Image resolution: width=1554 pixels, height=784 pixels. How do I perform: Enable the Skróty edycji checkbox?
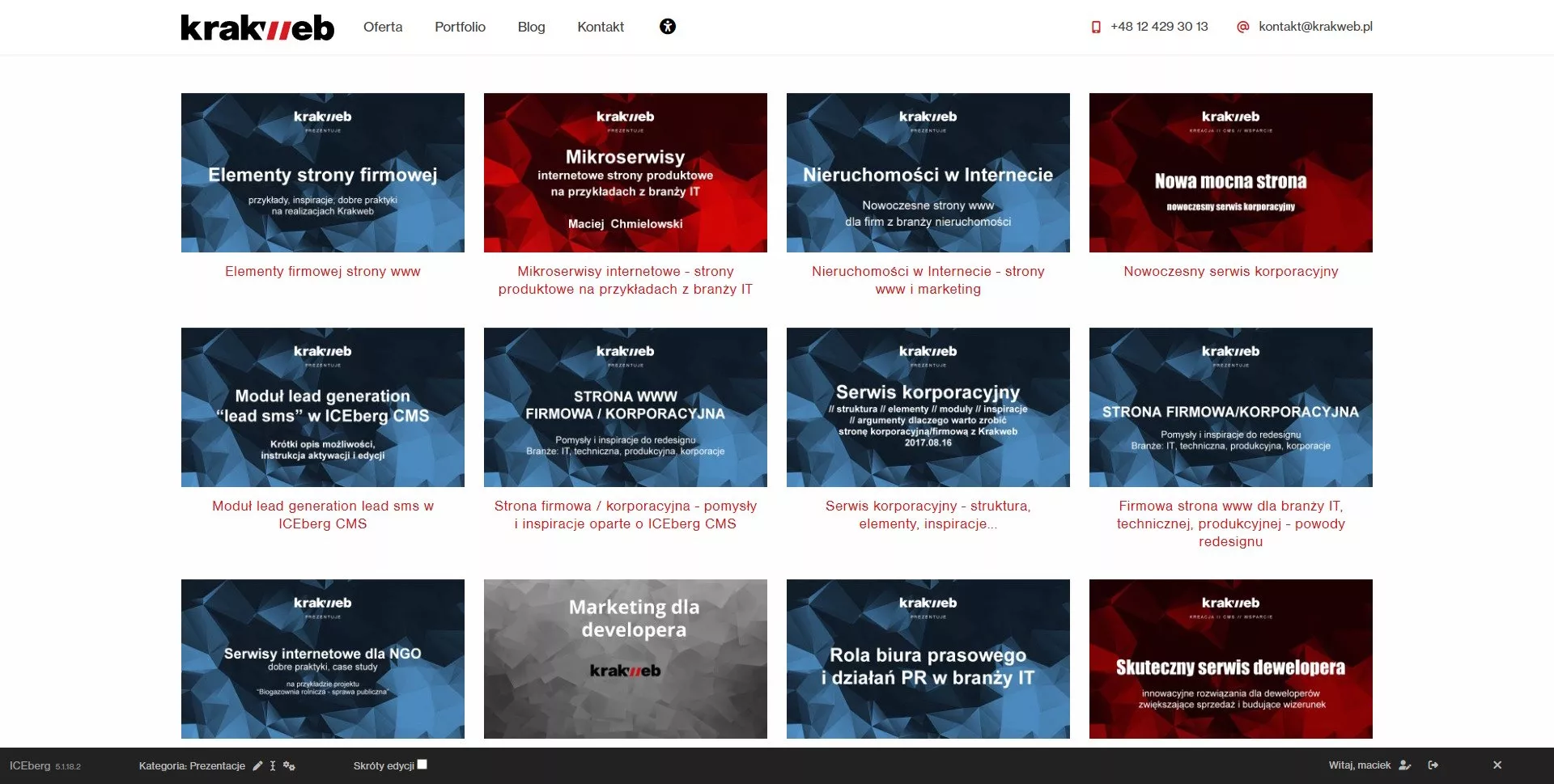pyautogui.click(x=422, y=764)
